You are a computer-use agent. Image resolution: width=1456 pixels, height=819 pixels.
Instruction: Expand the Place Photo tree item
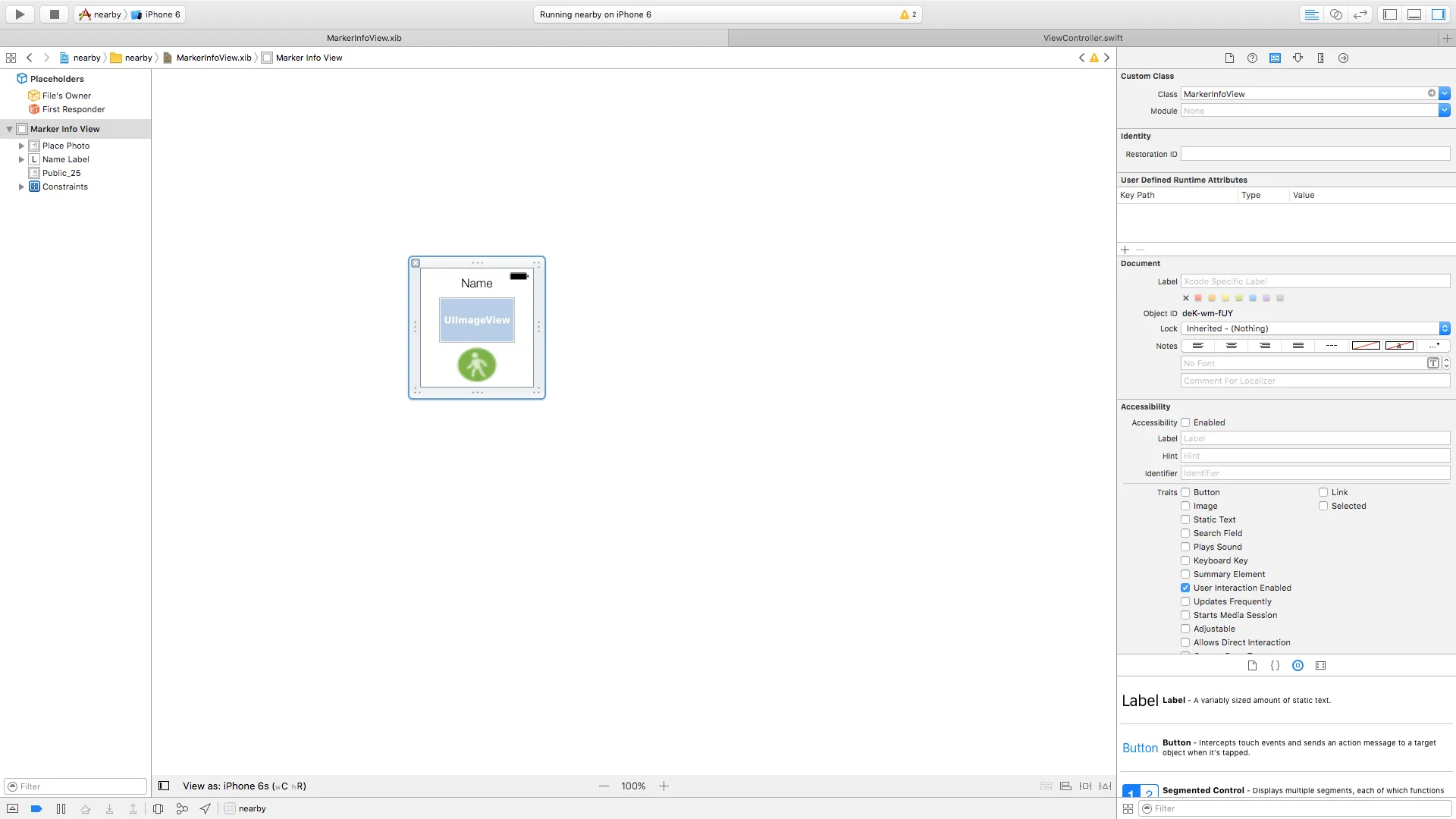21,146
